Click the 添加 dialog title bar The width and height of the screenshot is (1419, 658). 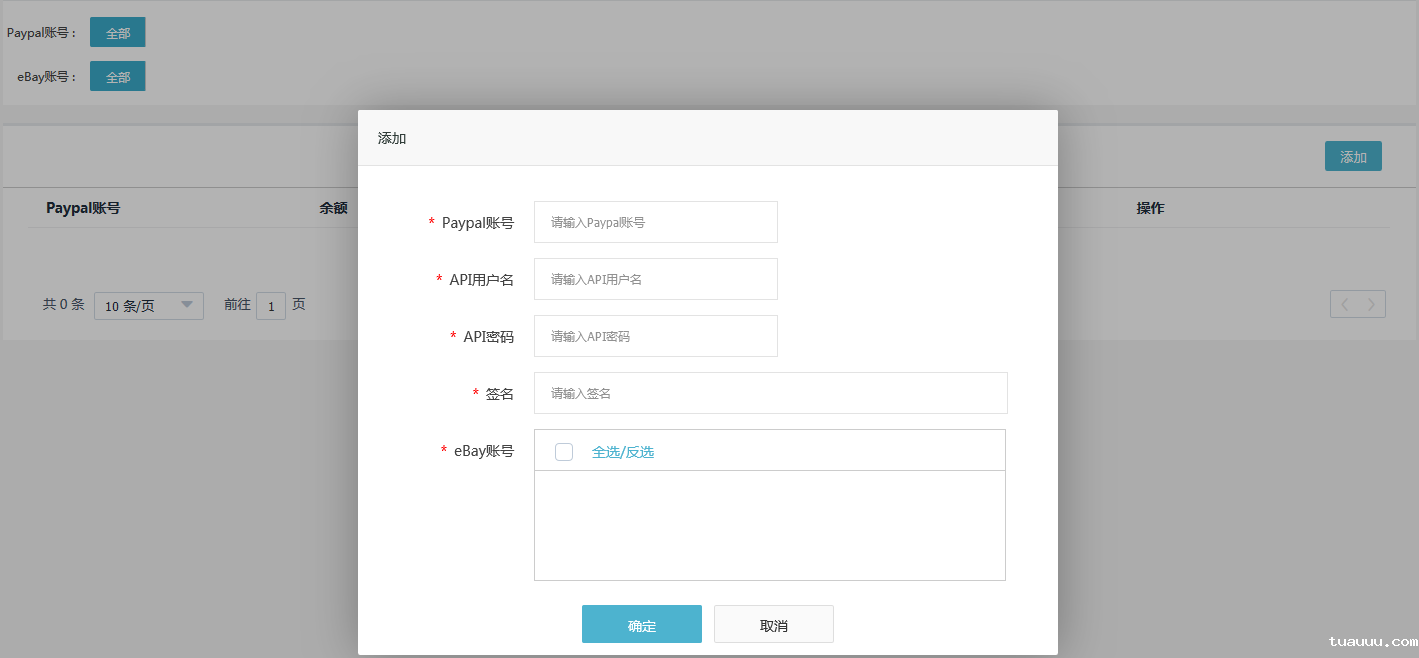707,138
